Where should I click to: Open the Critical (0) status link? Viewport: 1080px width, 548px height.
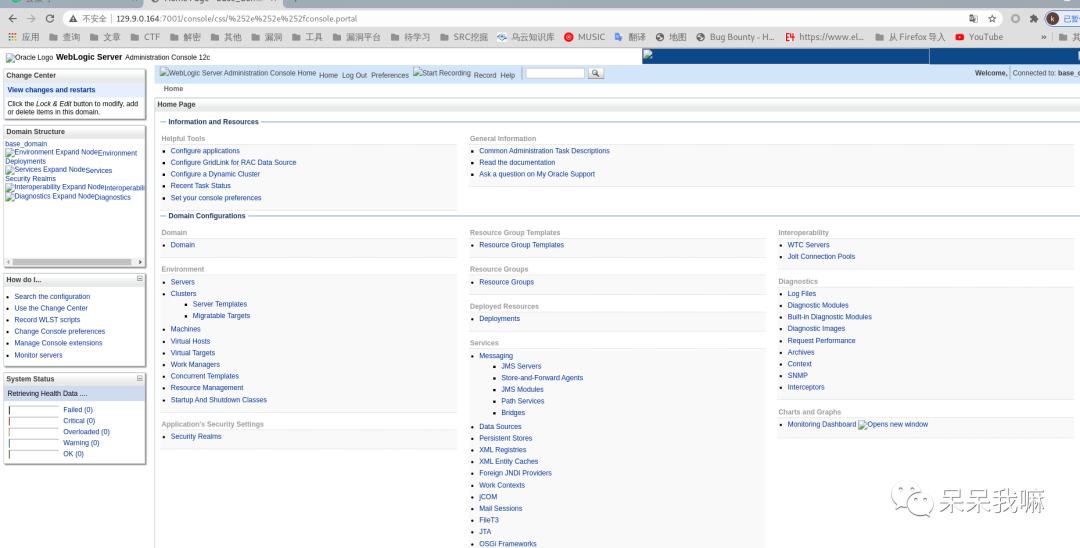click(79, 421)
